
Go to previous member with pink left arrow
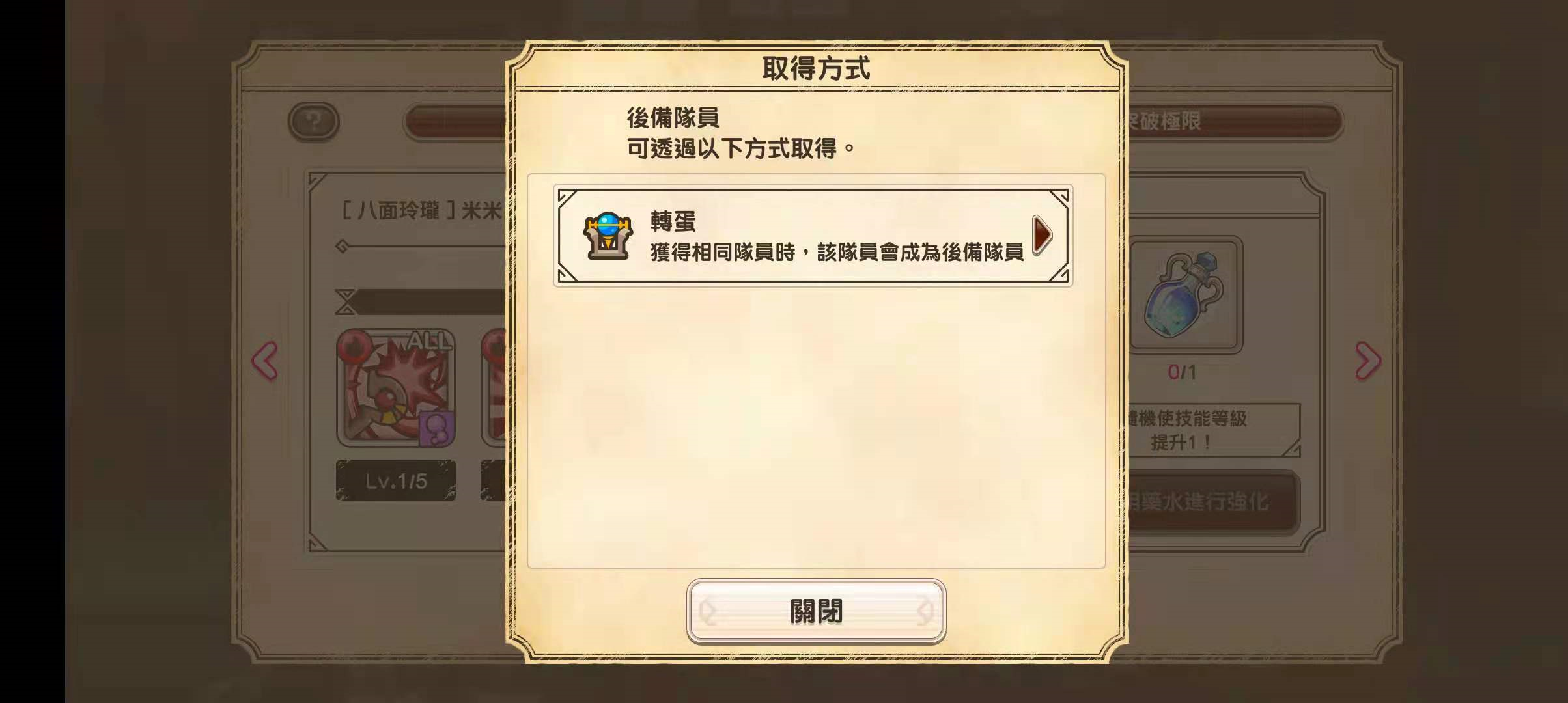point(265,361)
